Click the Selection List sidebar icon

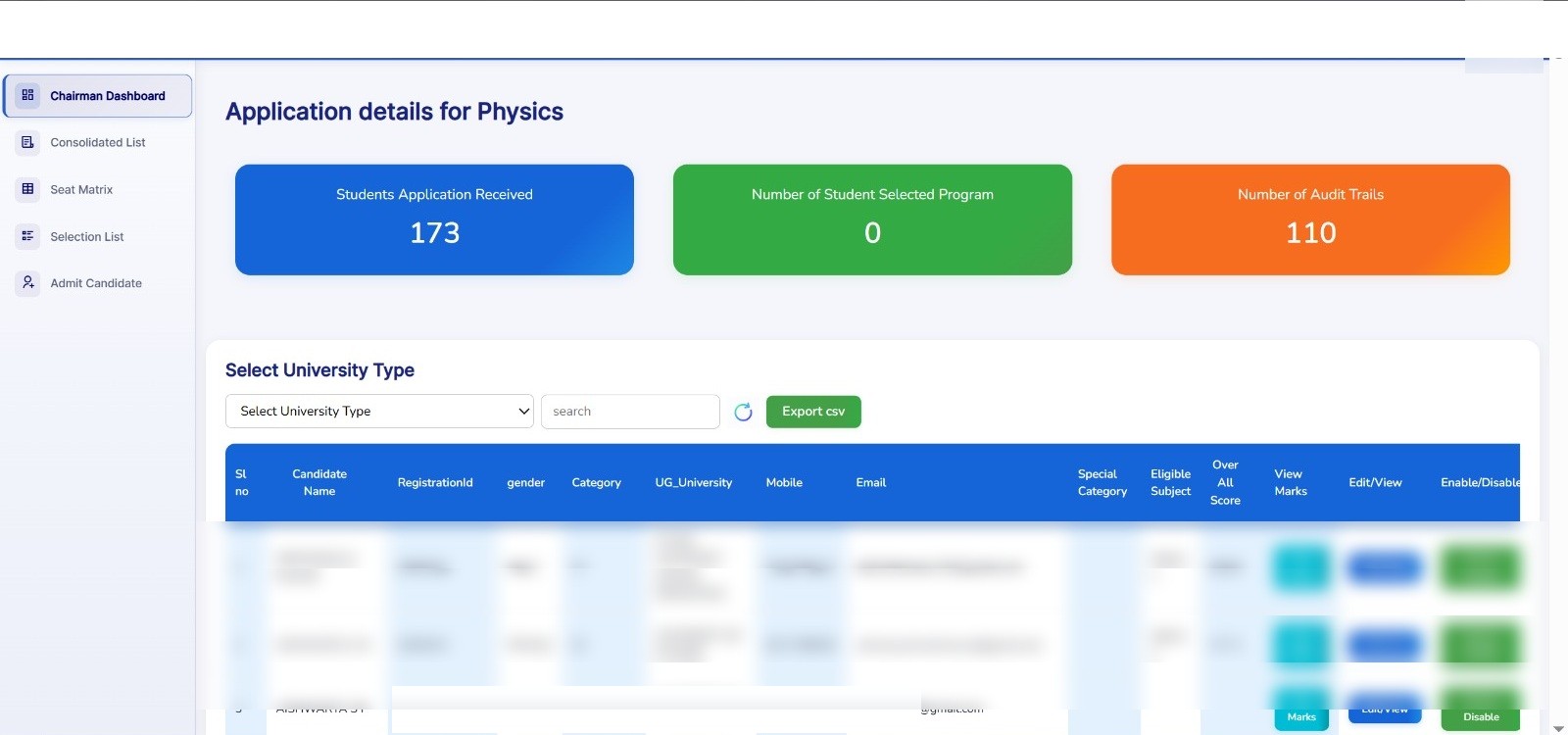pyautogui.click(x=27, y=236)
